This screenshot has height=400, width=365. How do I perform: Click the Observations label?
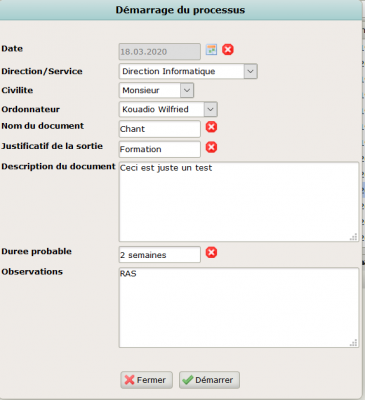click(32, 272)
